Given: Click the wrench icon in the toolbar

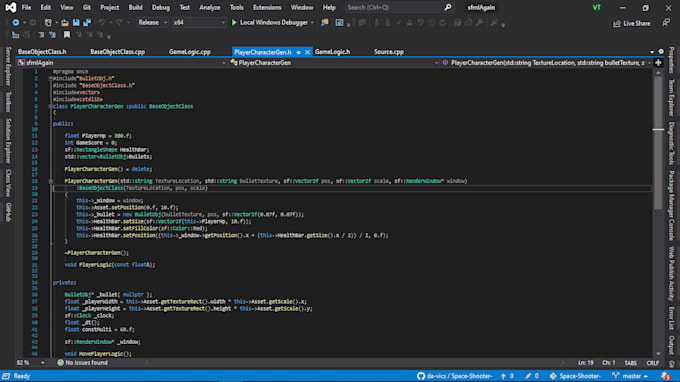Looking at the screenshot, I should 479,23.
